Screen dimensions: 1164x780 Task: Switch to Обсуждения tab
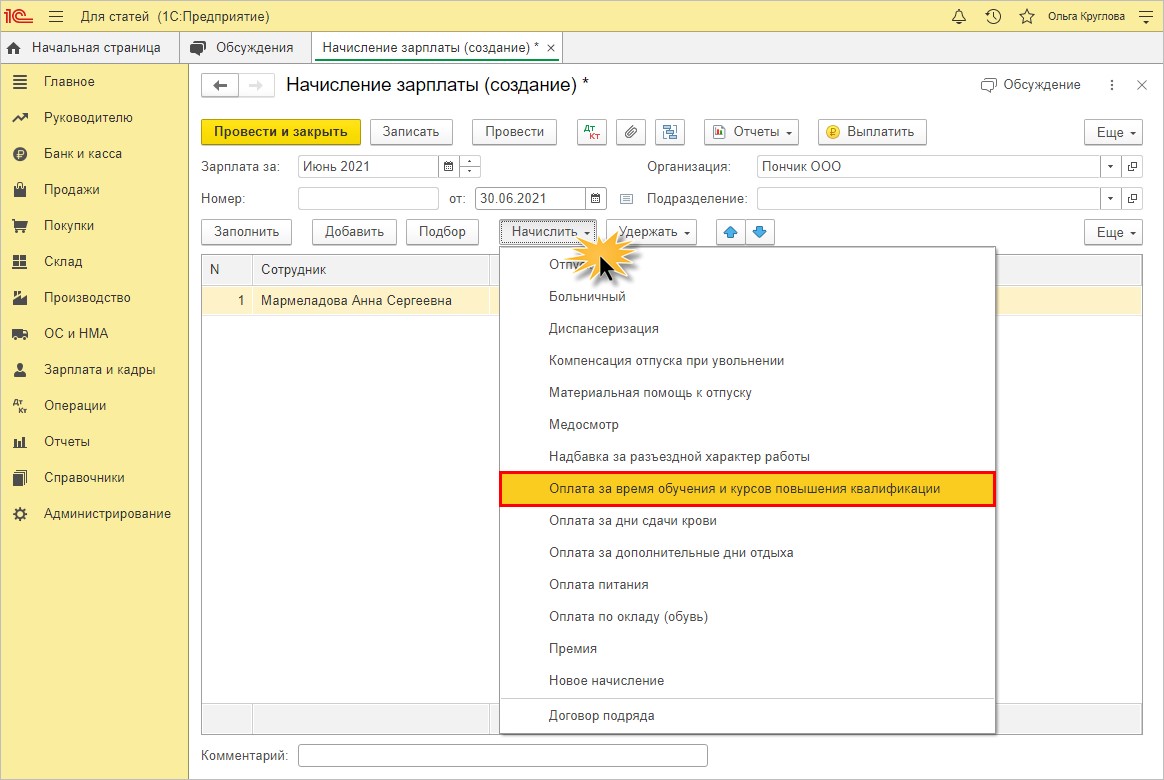point(246,47)
